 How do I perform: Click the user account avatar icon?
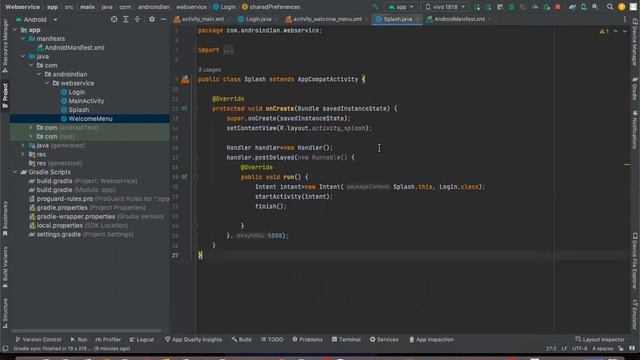(622, 7)
